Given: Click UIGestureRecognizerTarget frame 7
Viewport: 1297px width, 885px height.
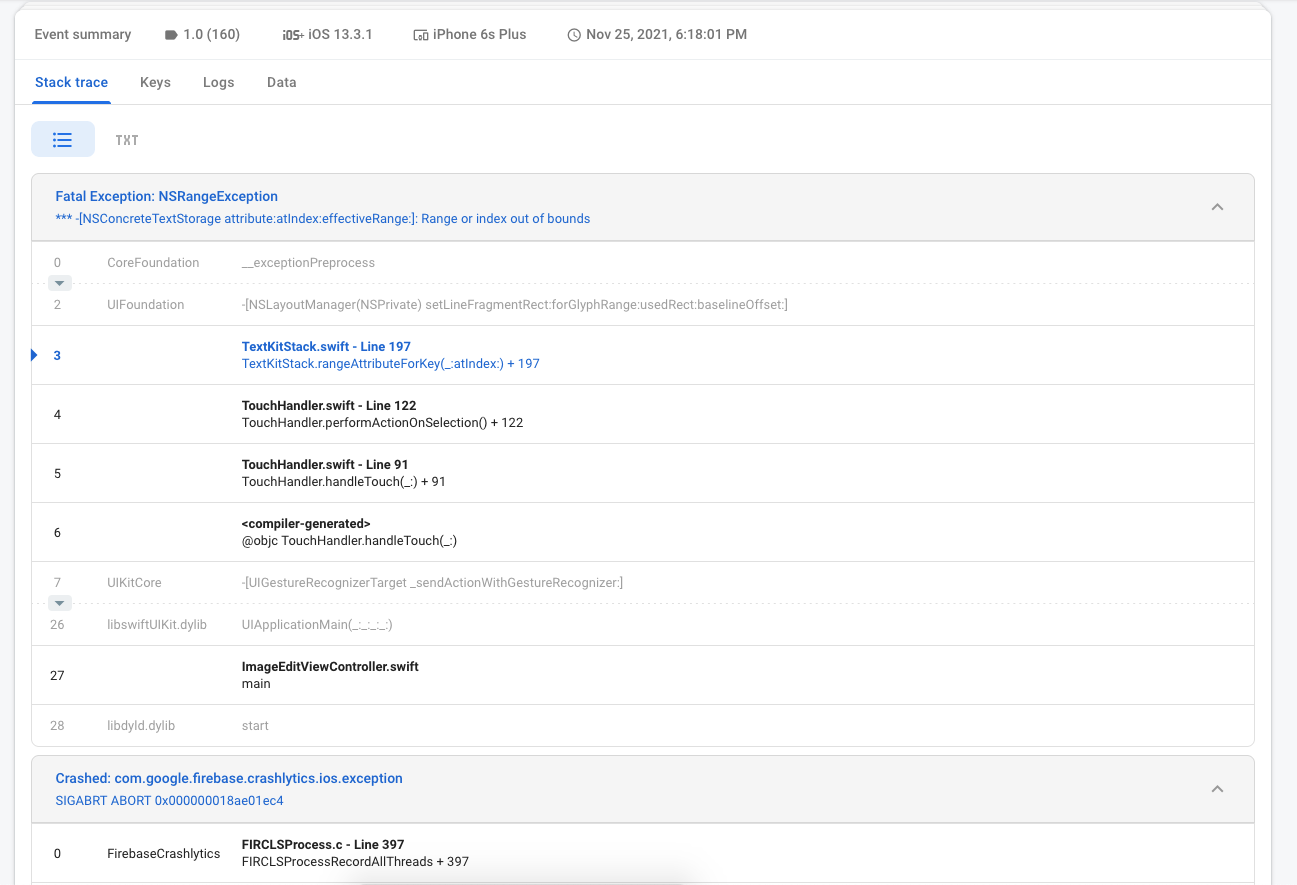Looking at the screenshot, I should point(643,582).
